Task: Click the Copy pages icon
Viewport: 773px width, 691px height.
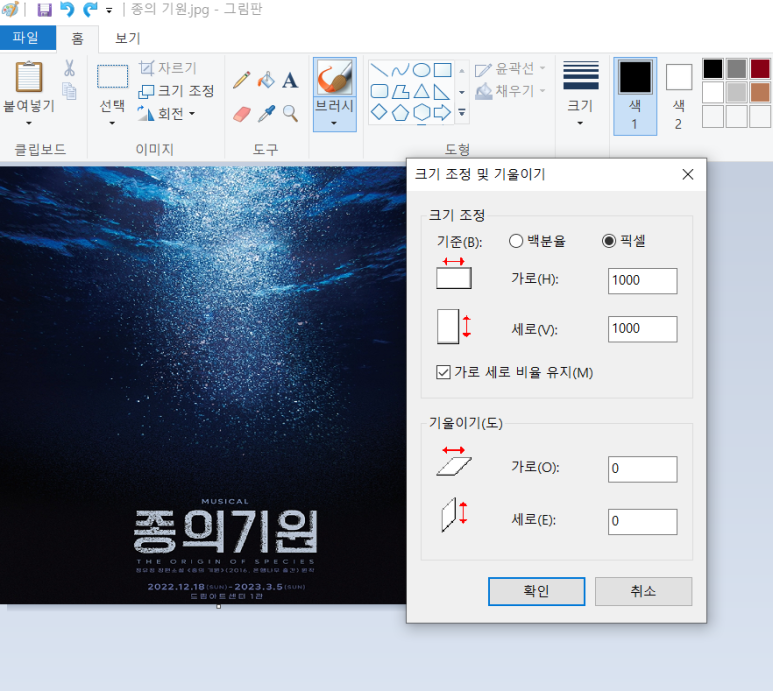Action: click(70, 91)
